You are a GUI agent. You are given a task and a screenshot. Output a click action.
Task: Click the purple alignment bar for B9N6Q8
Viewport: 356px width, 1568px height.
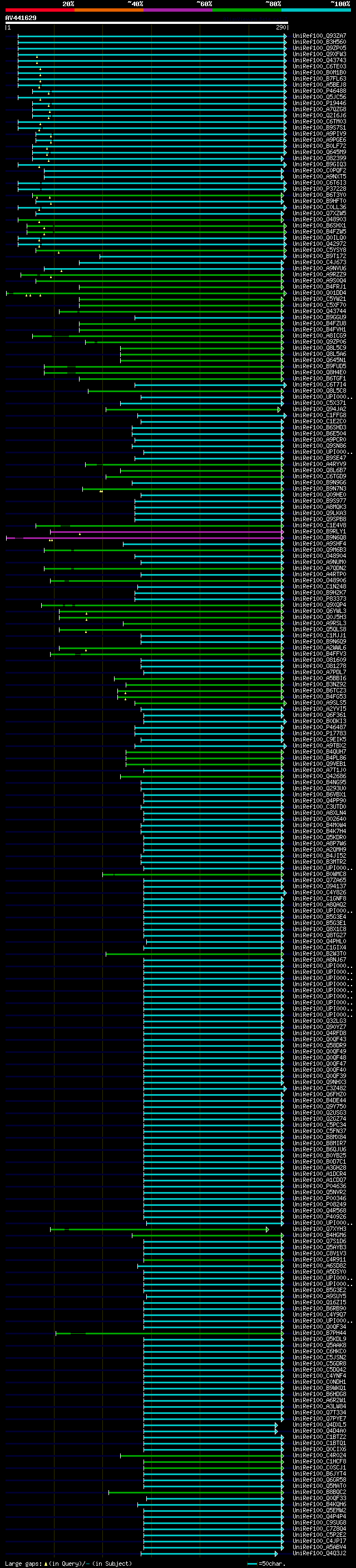(145, 538)
